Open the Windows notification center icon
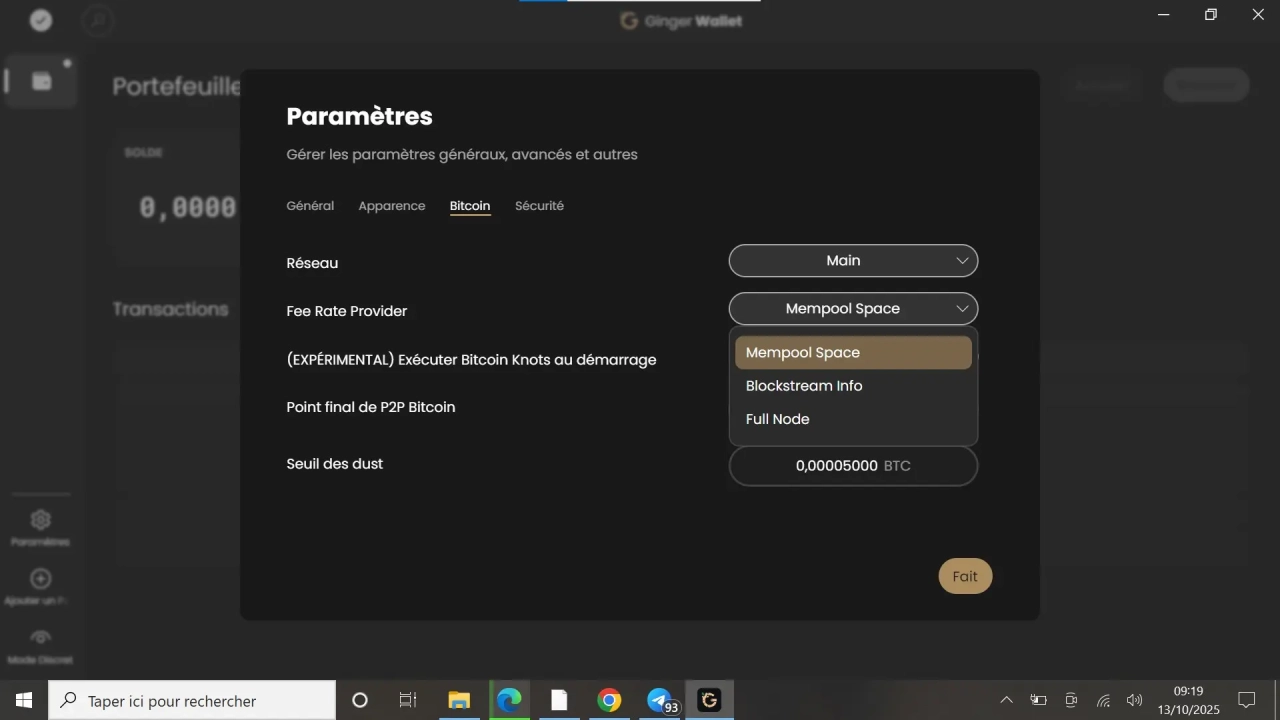Screen dimensions: 1280x720 (x=1247, y=700)
